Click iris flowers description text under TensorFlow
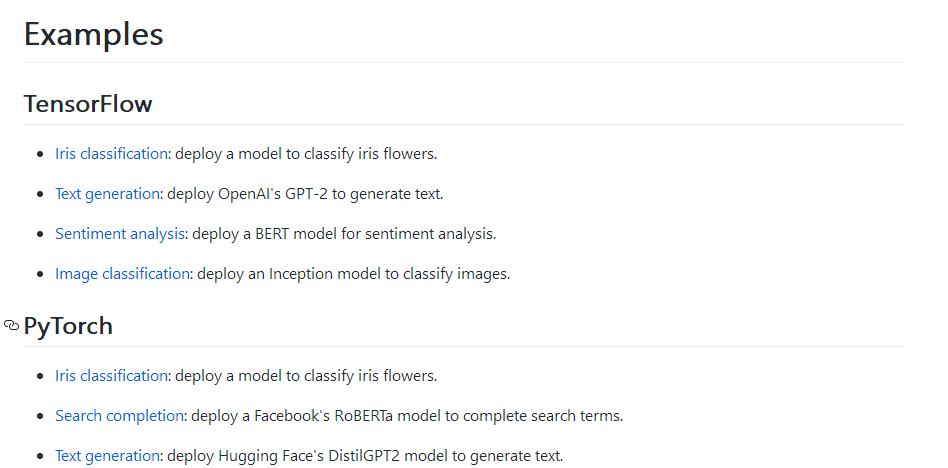This screenshot has width=948, height=468. (x=306, y=154)
